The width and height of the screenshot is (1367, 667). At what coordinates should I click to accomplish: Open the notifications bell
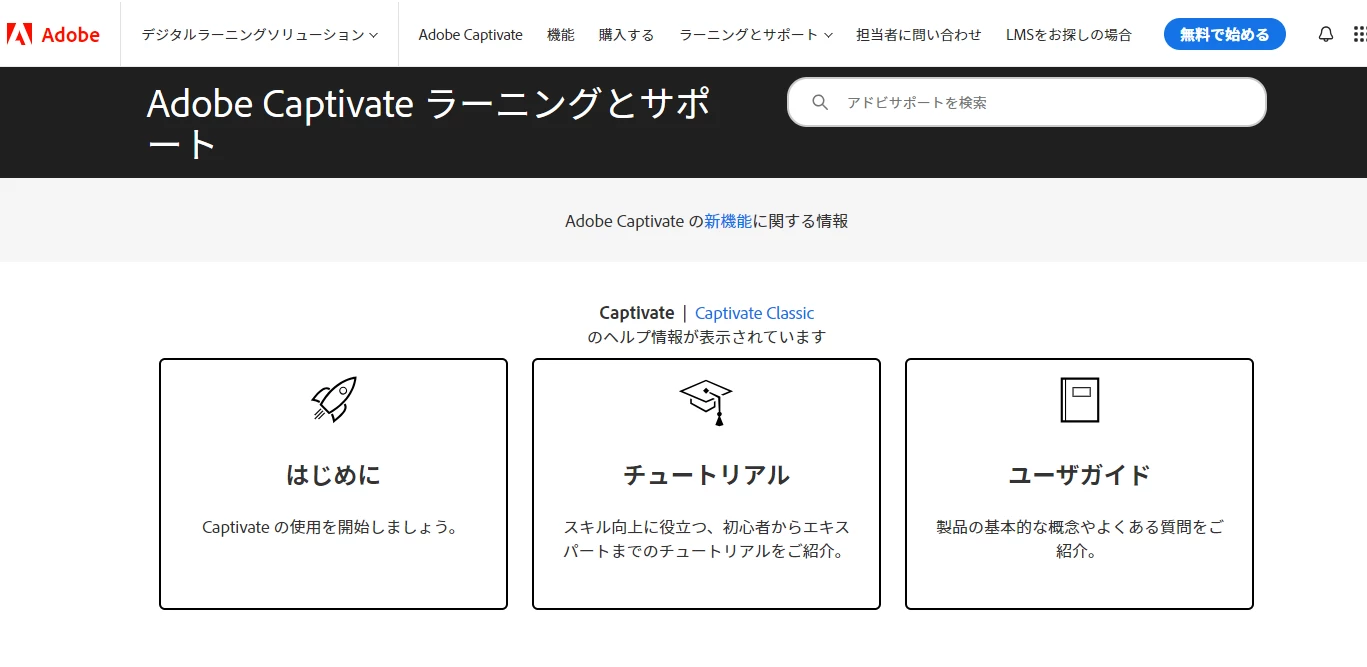1326,34
